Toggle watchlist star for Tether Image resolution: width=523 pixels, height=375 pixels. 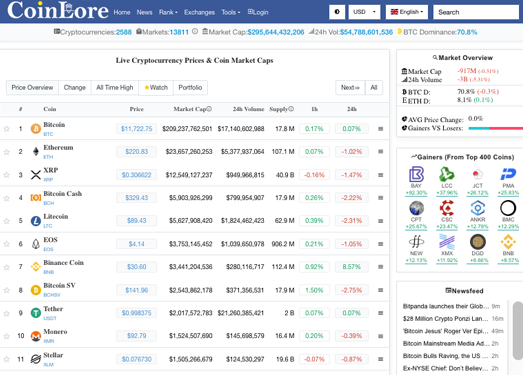(x=6, y=313)
